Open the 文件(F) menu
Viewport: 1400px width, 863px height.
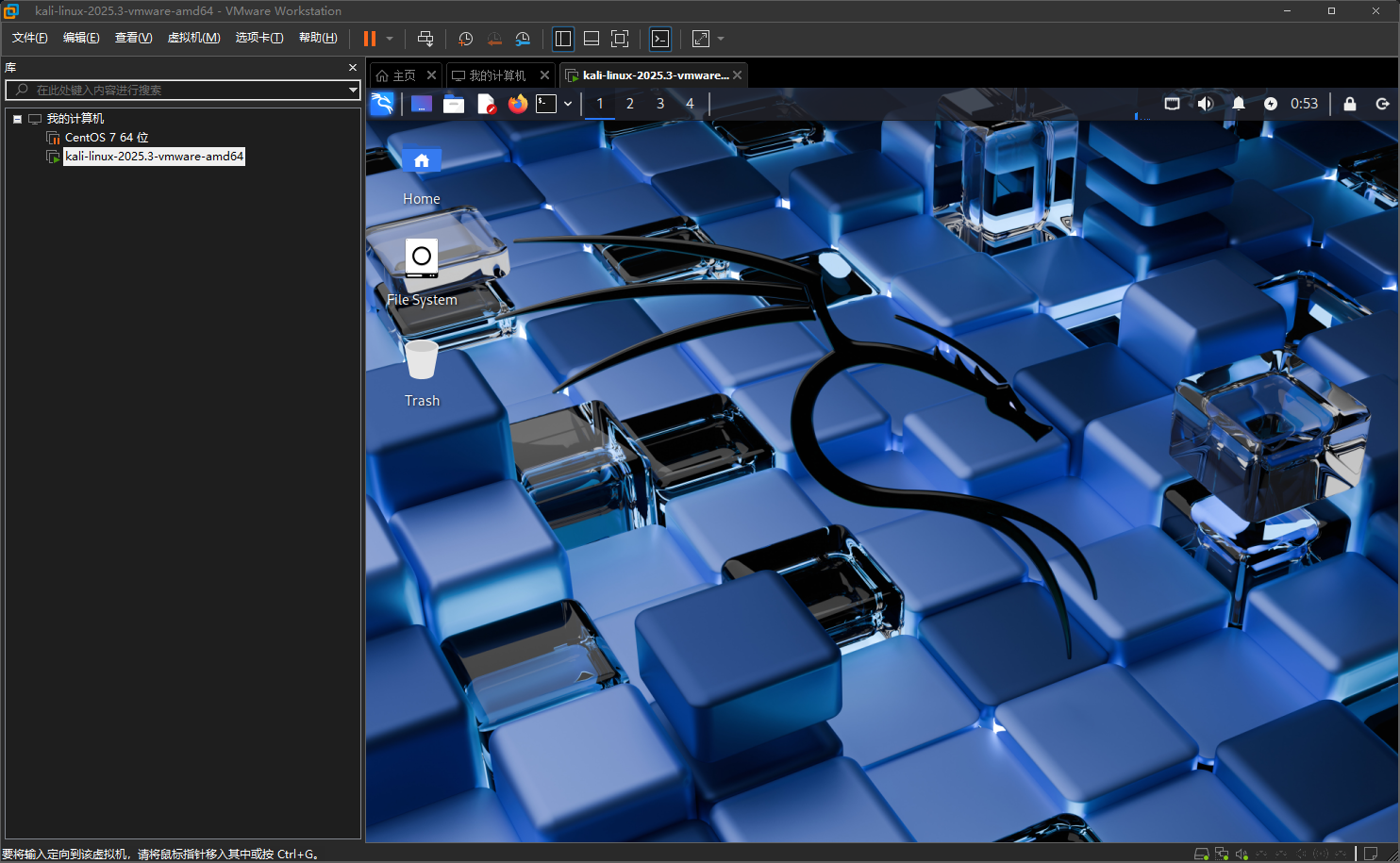(30, 38)
